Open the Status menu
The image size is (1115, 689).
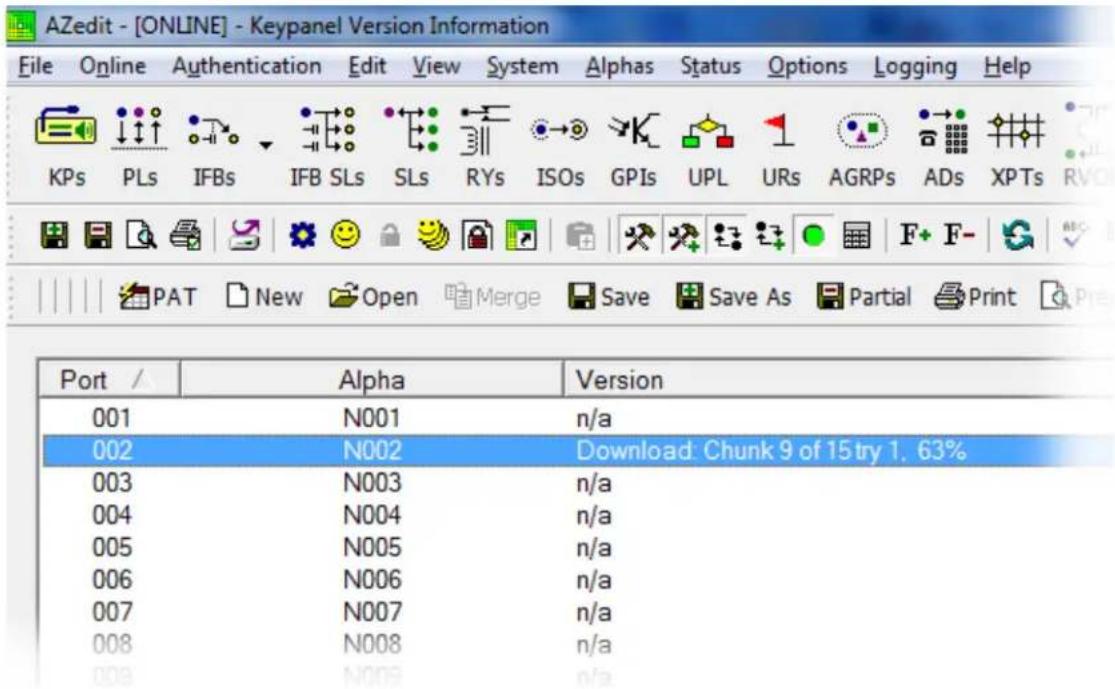710,66
